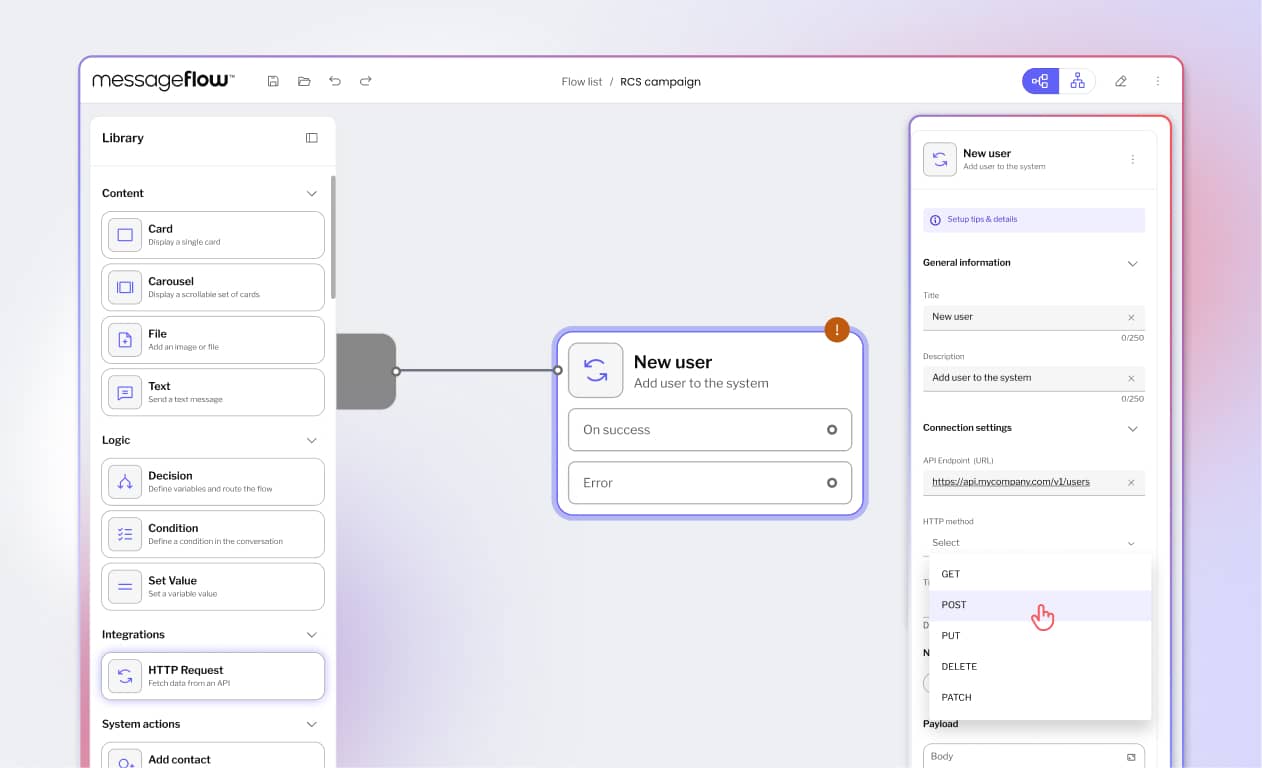Collapse the Logic section
The height and width of the screenshot is (768, 1262).
[312, 440]
